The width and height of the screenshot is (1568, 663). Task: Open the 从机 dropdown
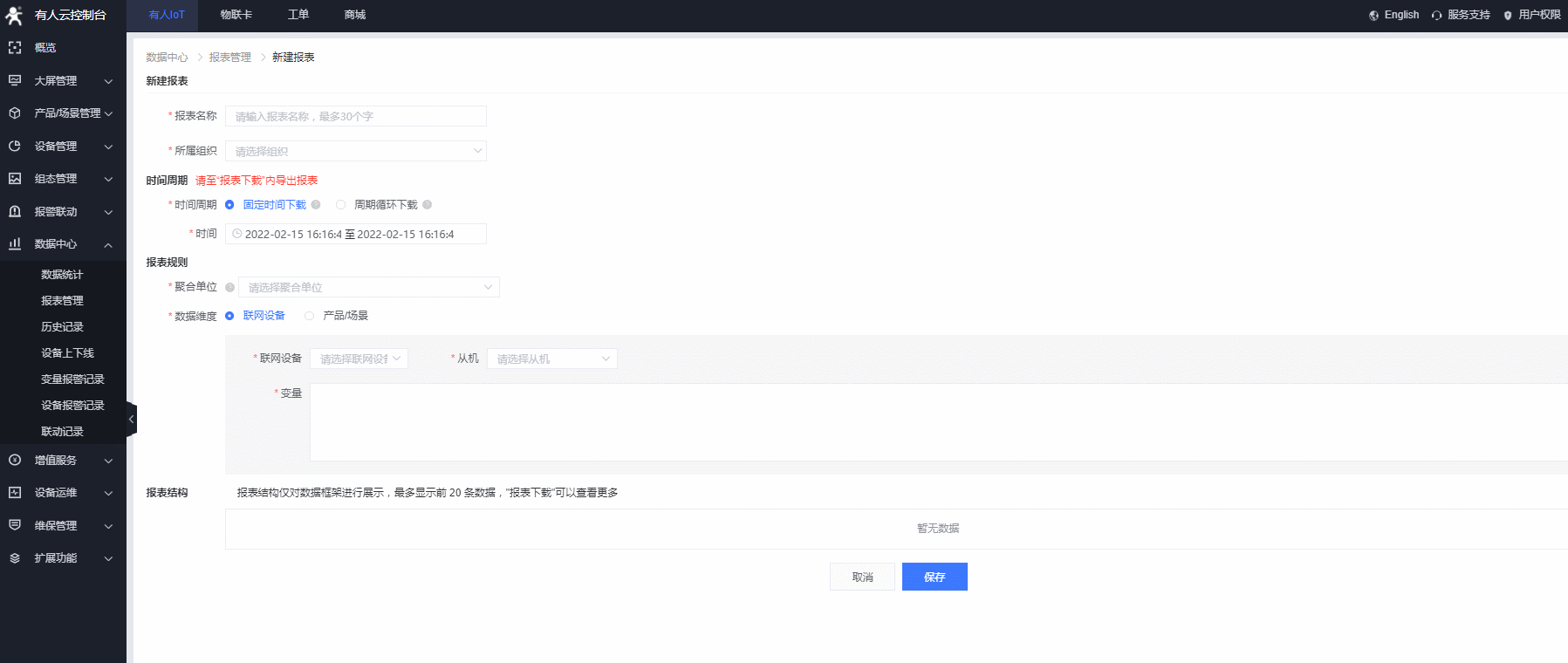tap(552, 359)
